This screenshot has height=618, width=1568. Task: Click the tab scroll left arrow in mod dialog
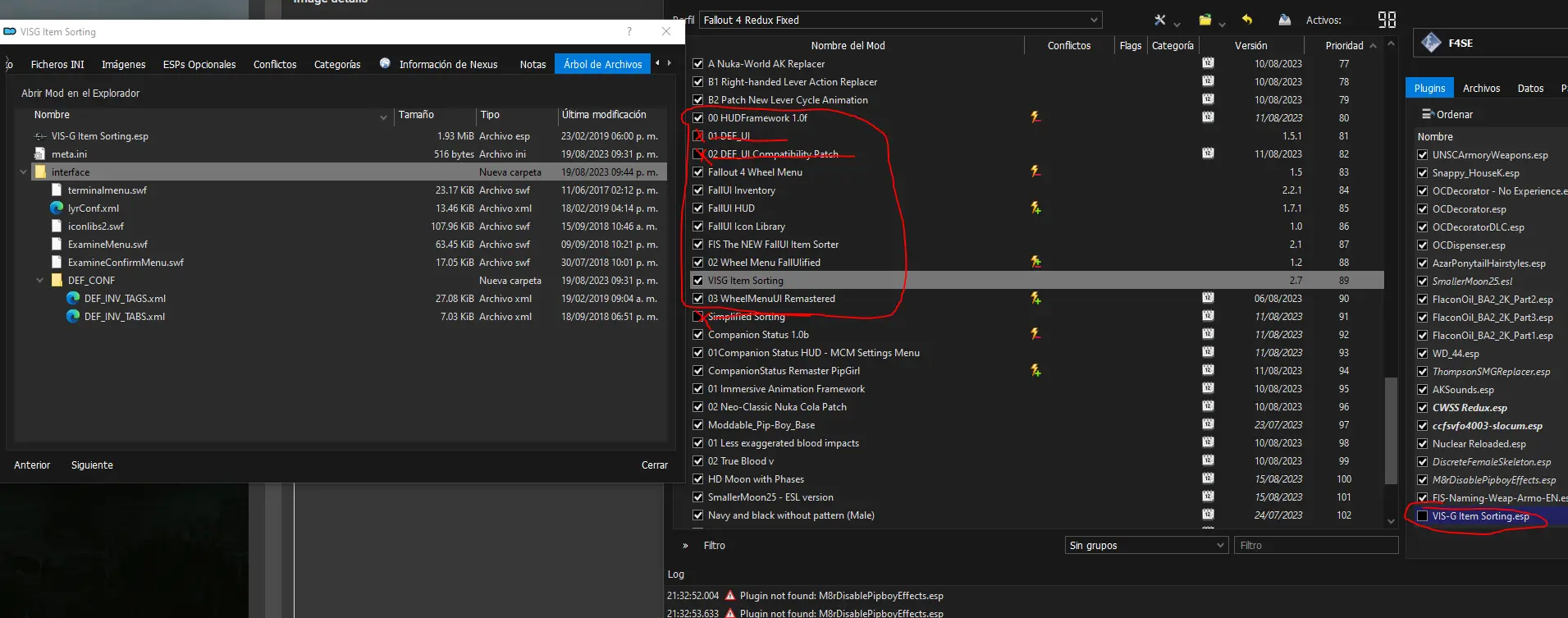click(657, 63)
